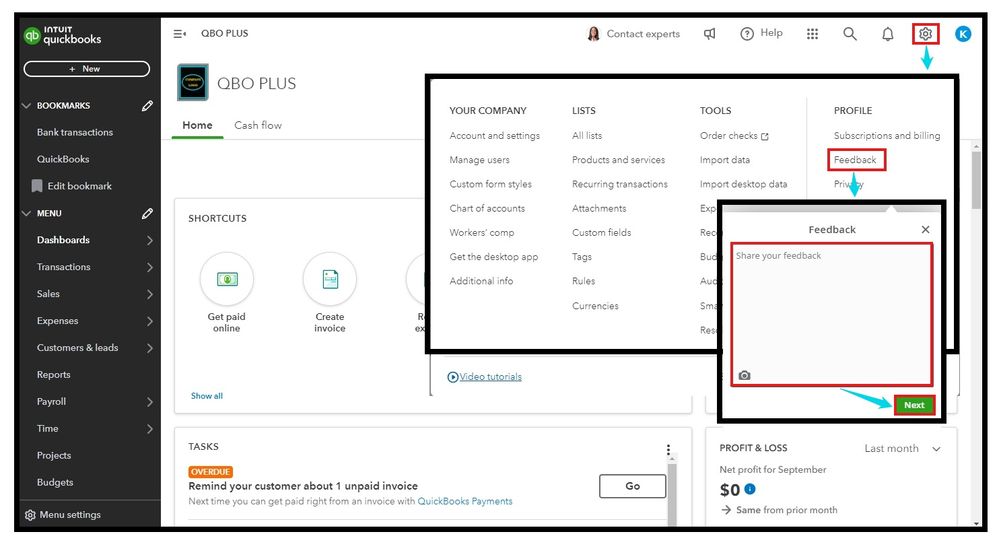Open the search magnifier
This screenshot has width=999, height=543.
(850, 34)
